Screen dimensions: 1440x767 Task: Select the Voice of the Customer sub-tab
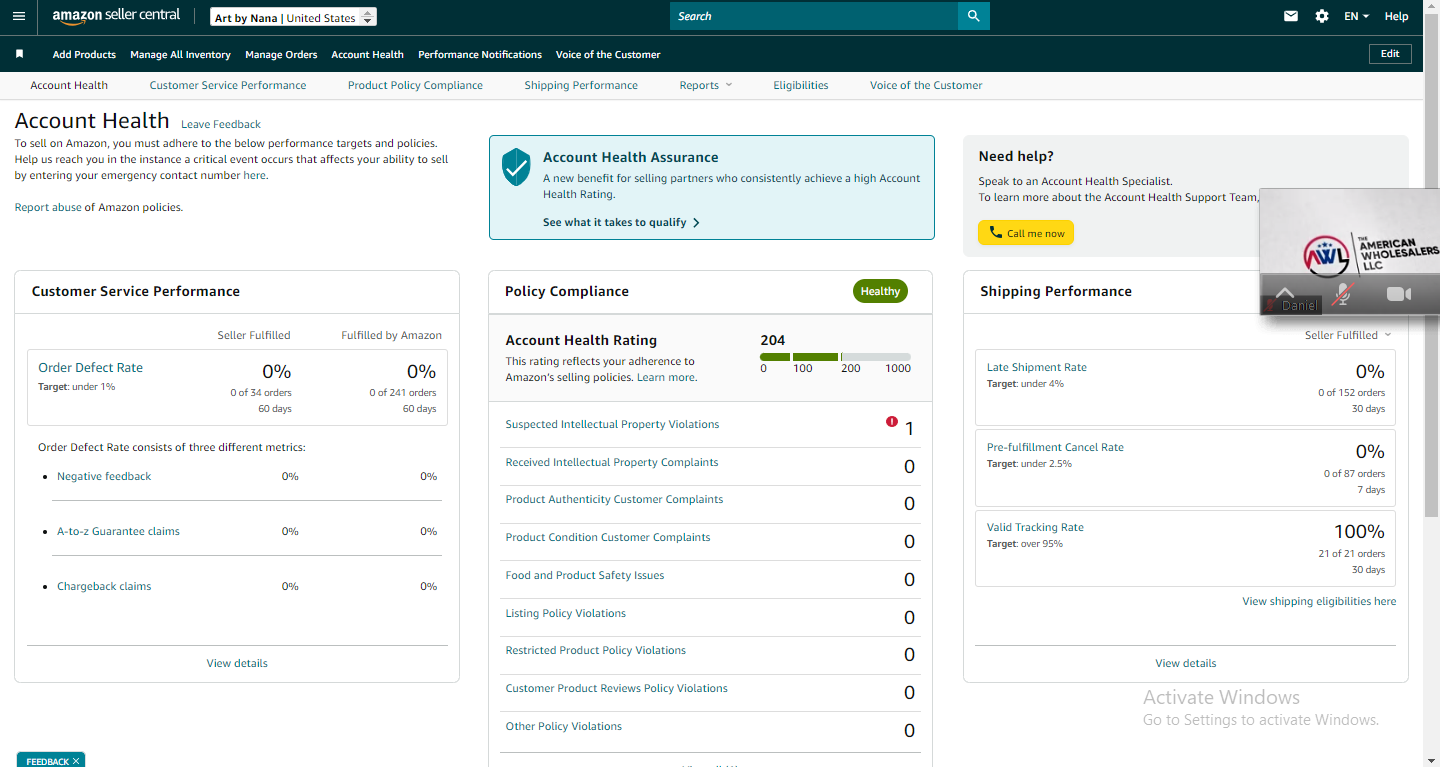coord(926,85)
